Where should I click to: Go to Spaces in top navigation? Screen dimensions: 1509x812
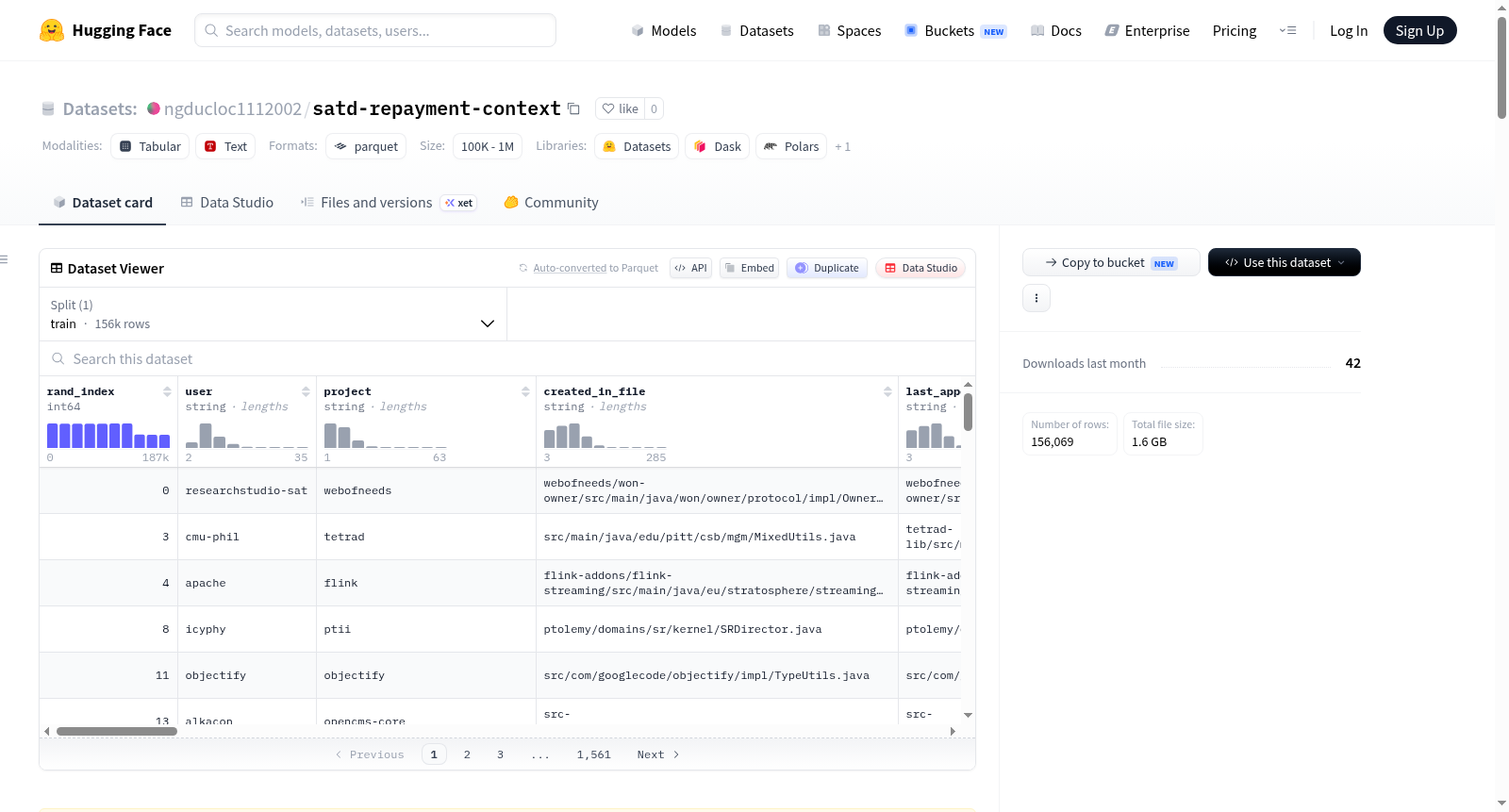coord(850,31)
